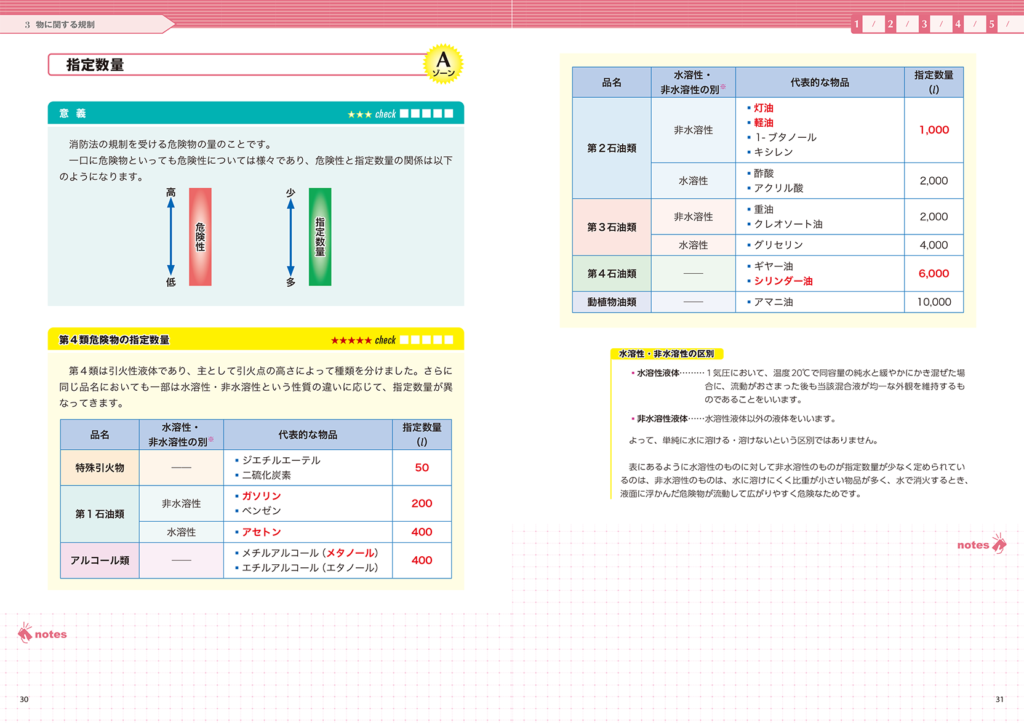Click the red 危険性 gradient bar

[200, 237]
